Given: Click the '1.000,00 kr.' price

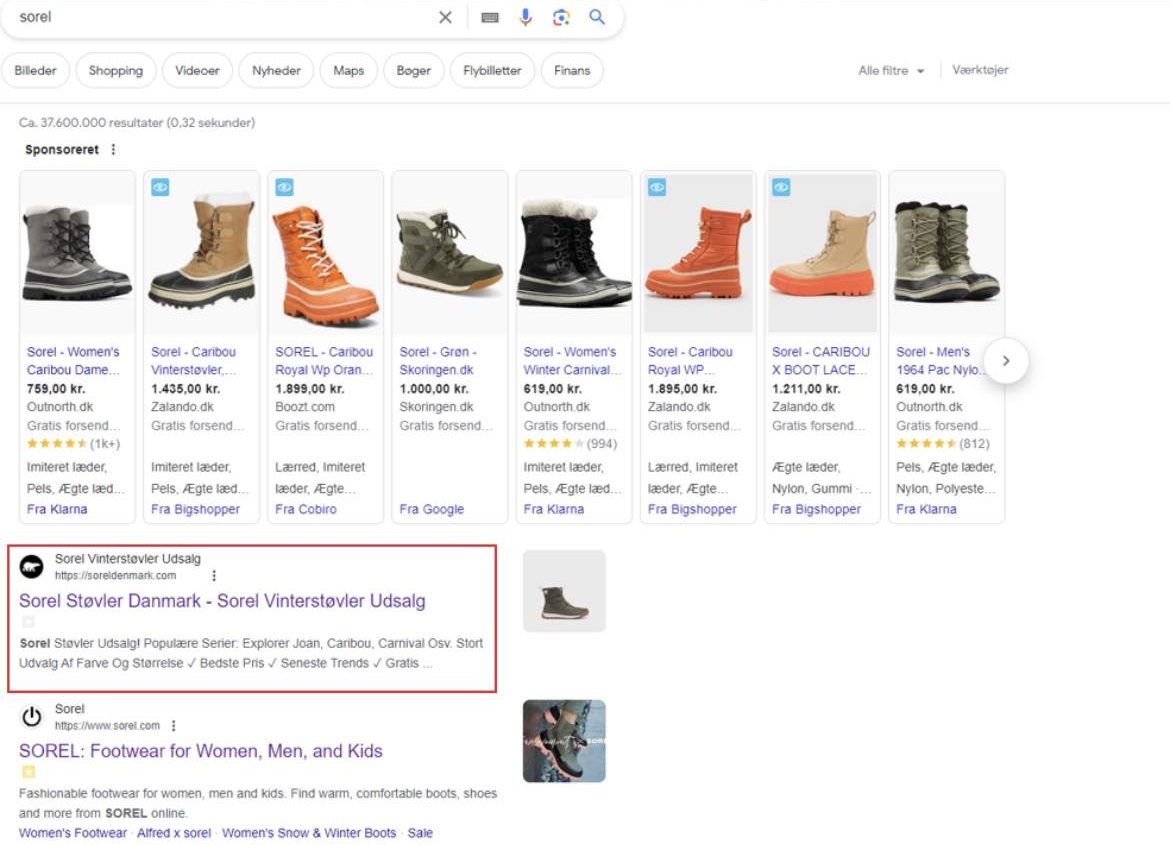Looking at the screenshot, I should point(434,389).
